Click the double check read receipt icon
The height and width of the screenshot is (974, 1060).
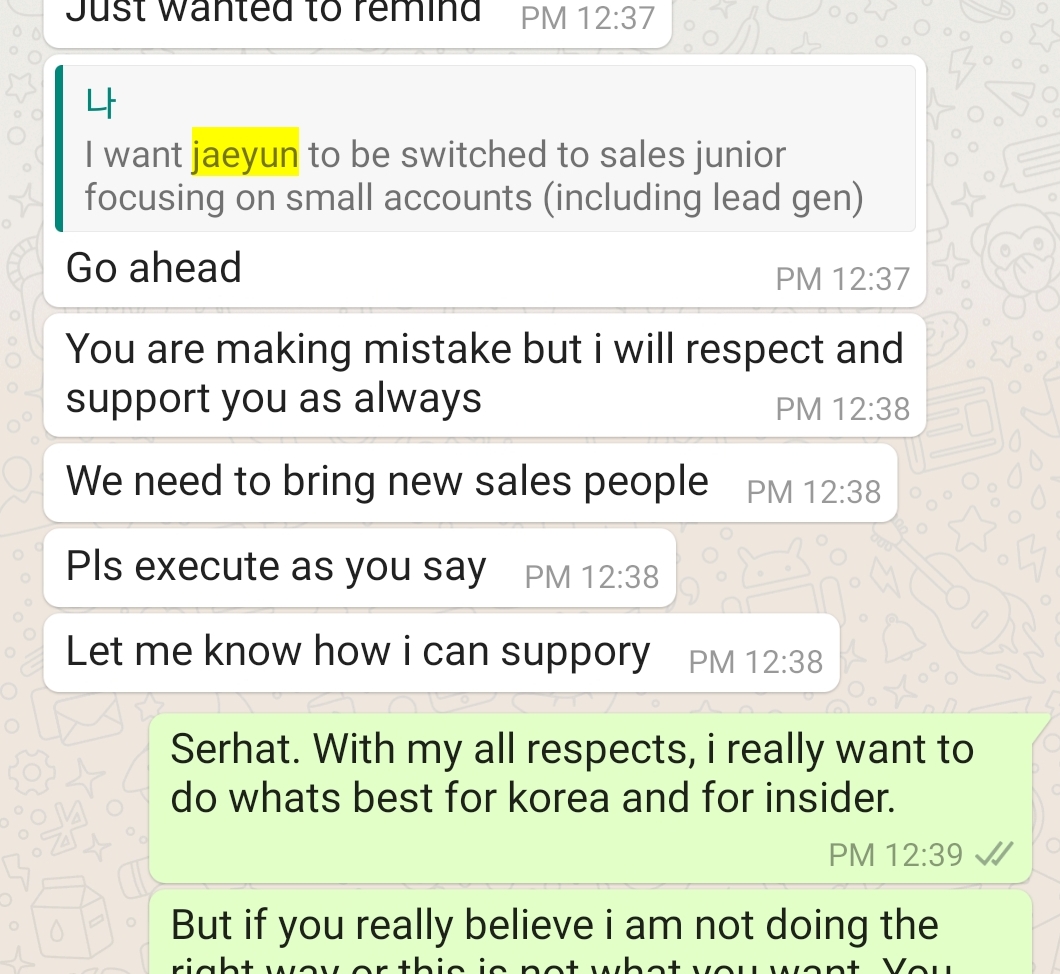992,855
